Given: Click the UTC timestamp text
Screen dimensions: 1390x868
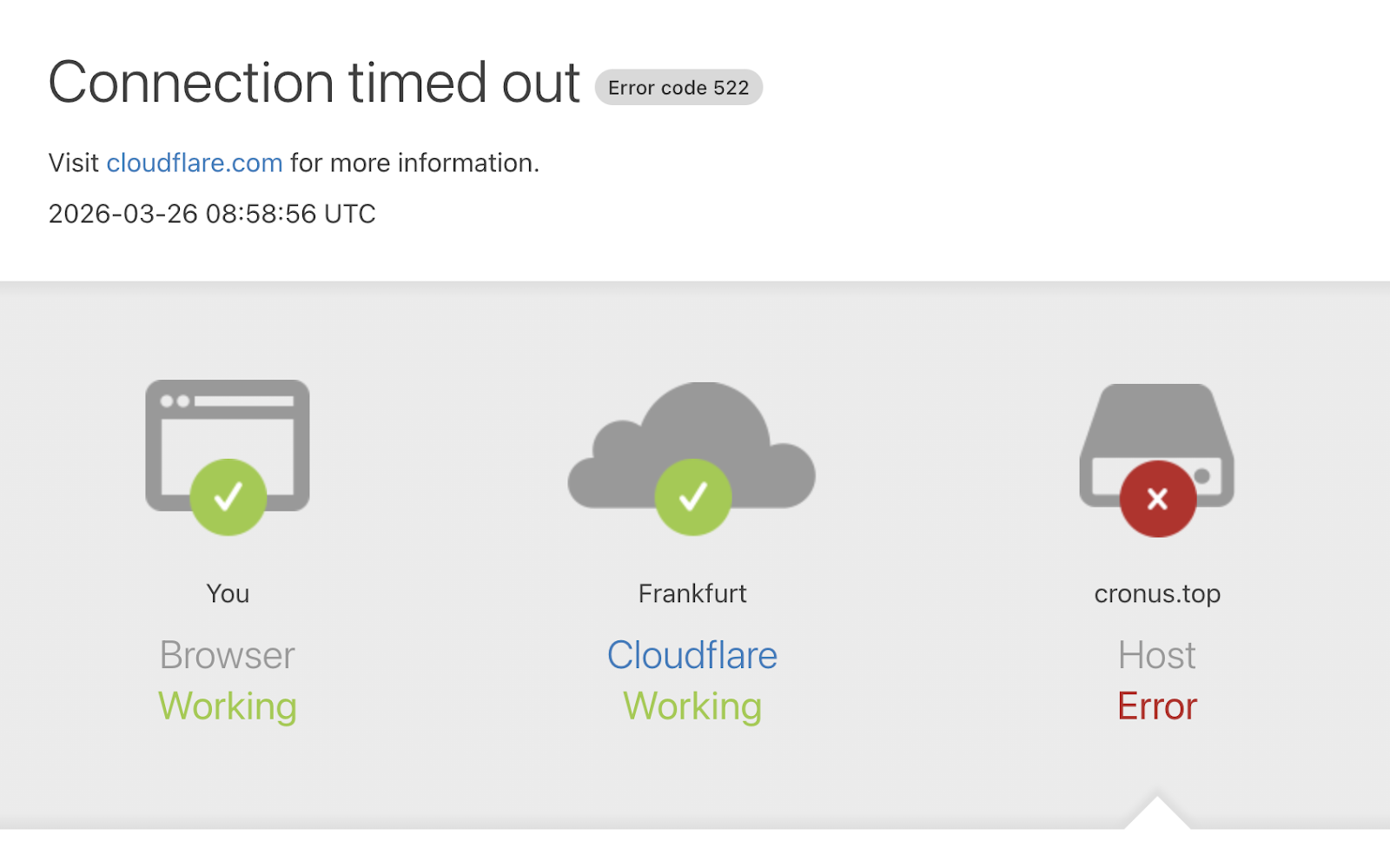Looking at the screenshot, I should 212,214.
